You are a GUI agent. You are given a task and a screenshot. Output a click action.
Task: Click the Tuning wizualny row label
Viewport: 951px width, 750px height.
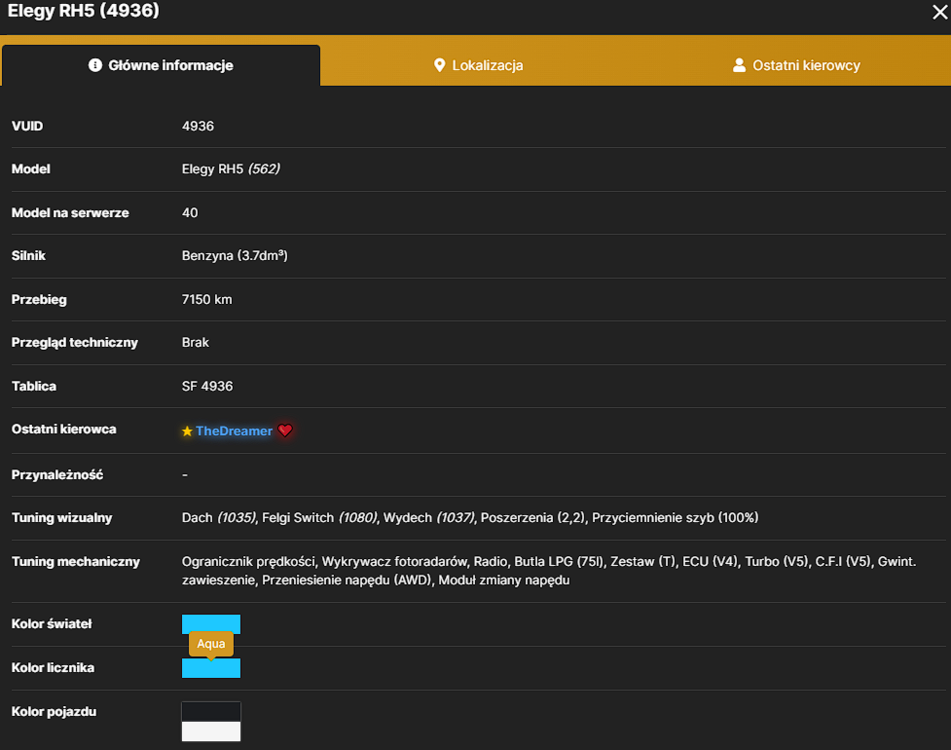62,518
